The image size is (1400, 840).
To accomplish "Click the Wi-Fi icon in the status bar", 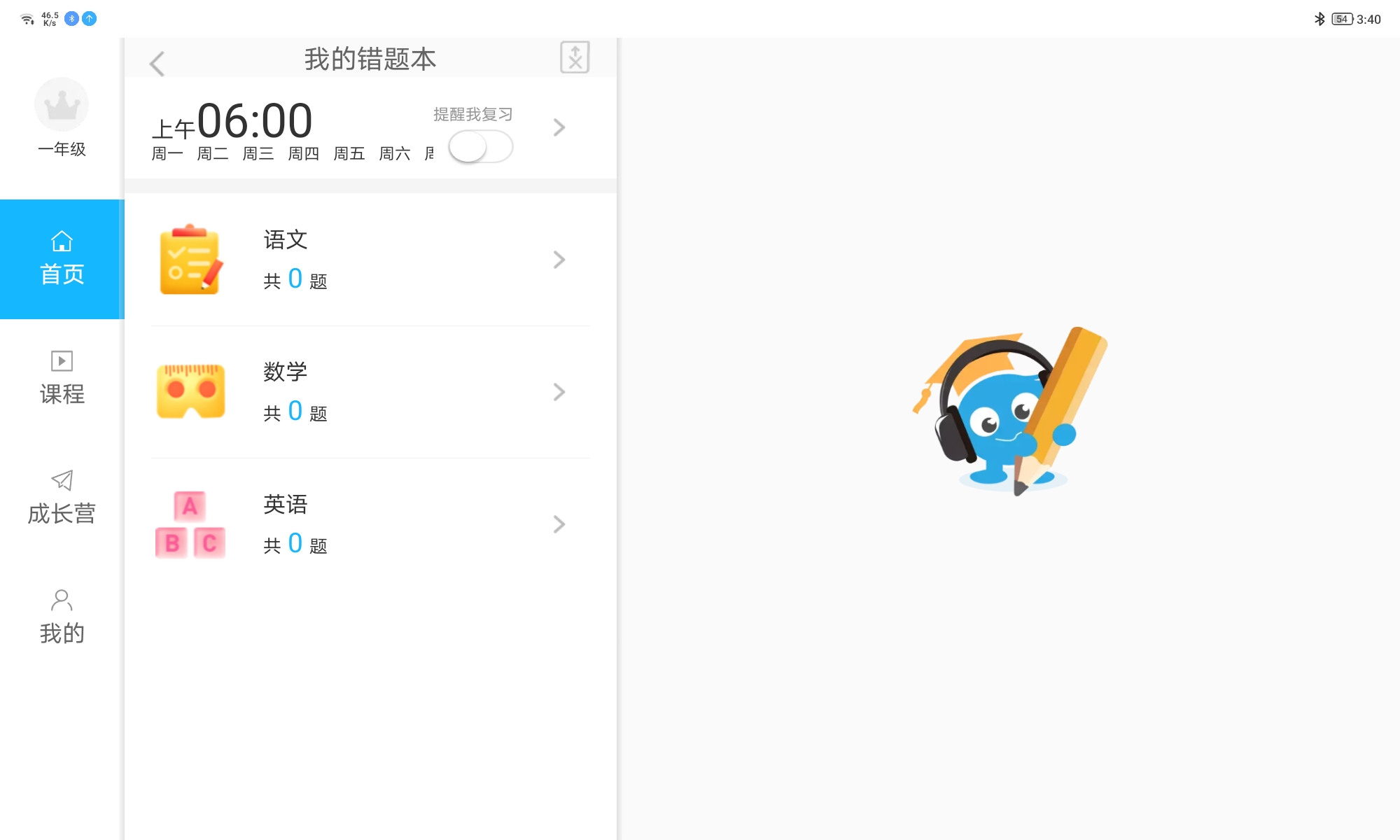I will click(28, 19).
